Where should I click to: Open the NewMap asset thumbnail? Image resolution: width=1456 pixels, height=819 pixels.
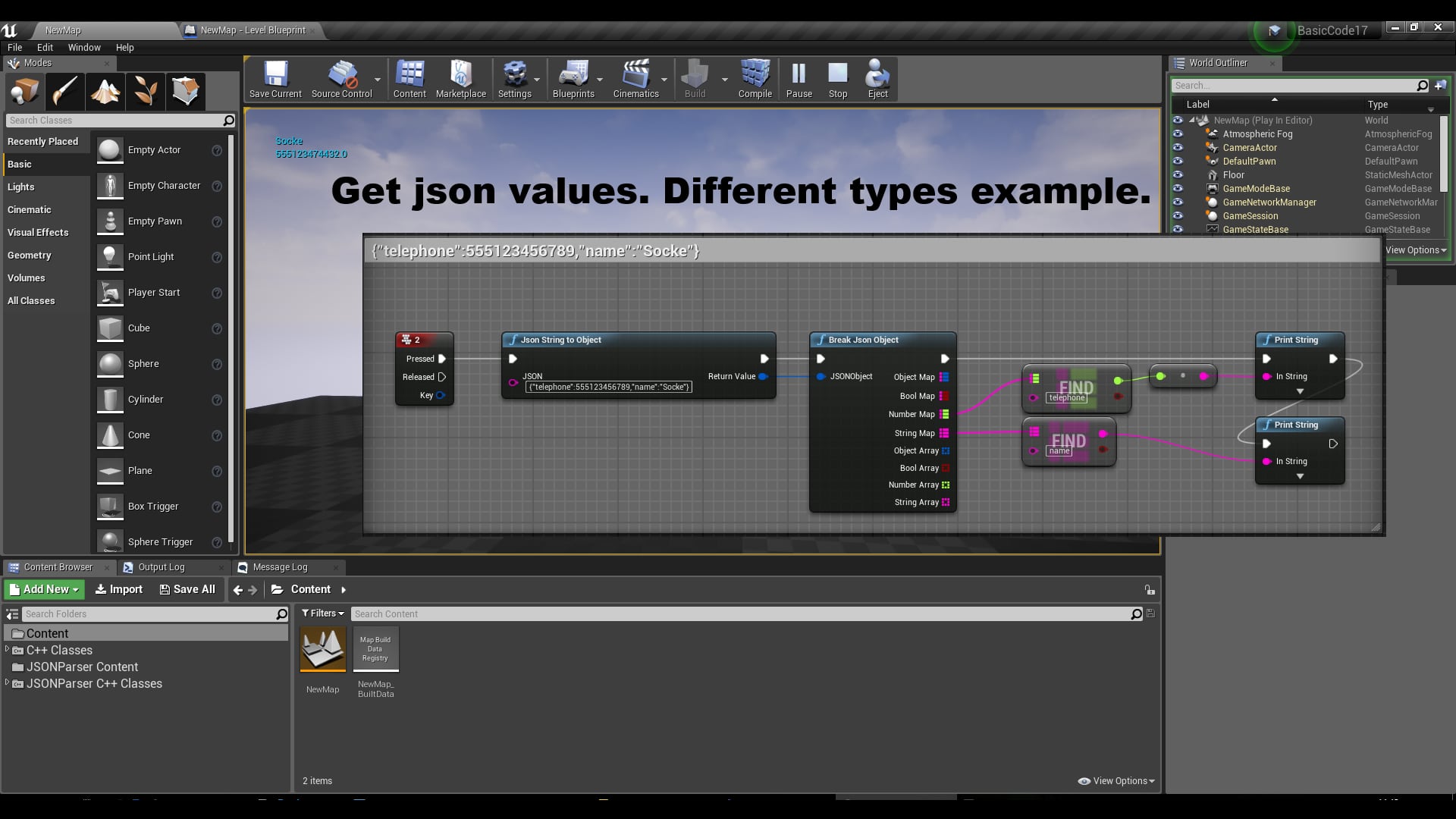click(x=323, y=649)
